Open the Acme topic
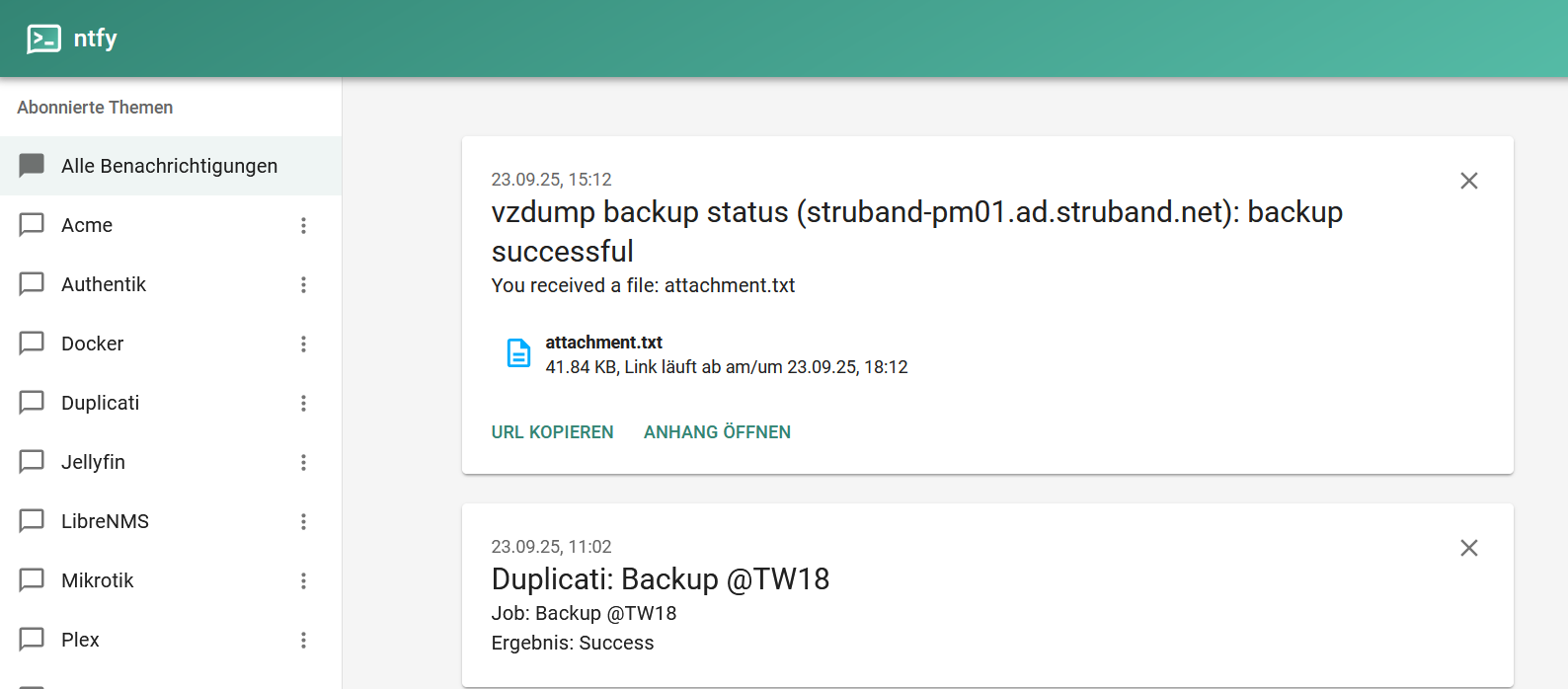The width and height of the screenshot is (1568, 689). [87, 225]
